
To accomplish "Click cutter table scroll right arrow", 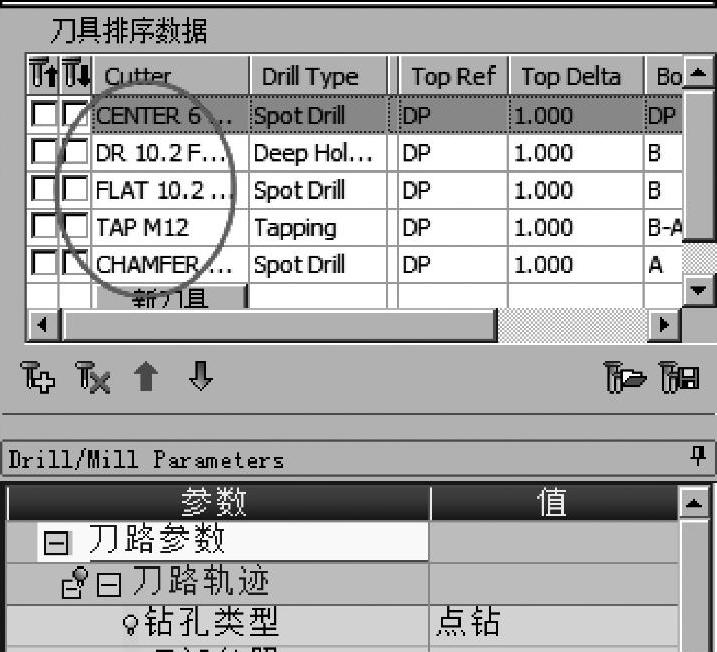I will (664, 325).
